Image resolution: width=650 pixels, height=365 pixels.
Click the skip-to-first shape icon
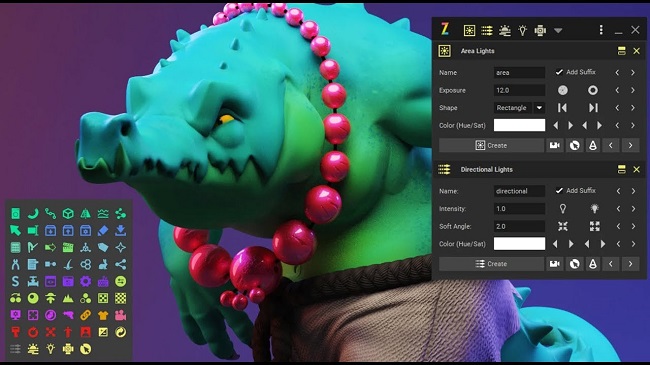pyautogui.click(x=562, y=108)
